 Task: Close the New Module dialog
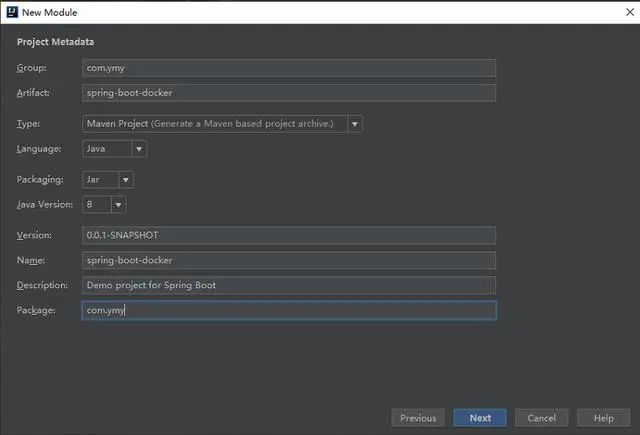(630, 12)
